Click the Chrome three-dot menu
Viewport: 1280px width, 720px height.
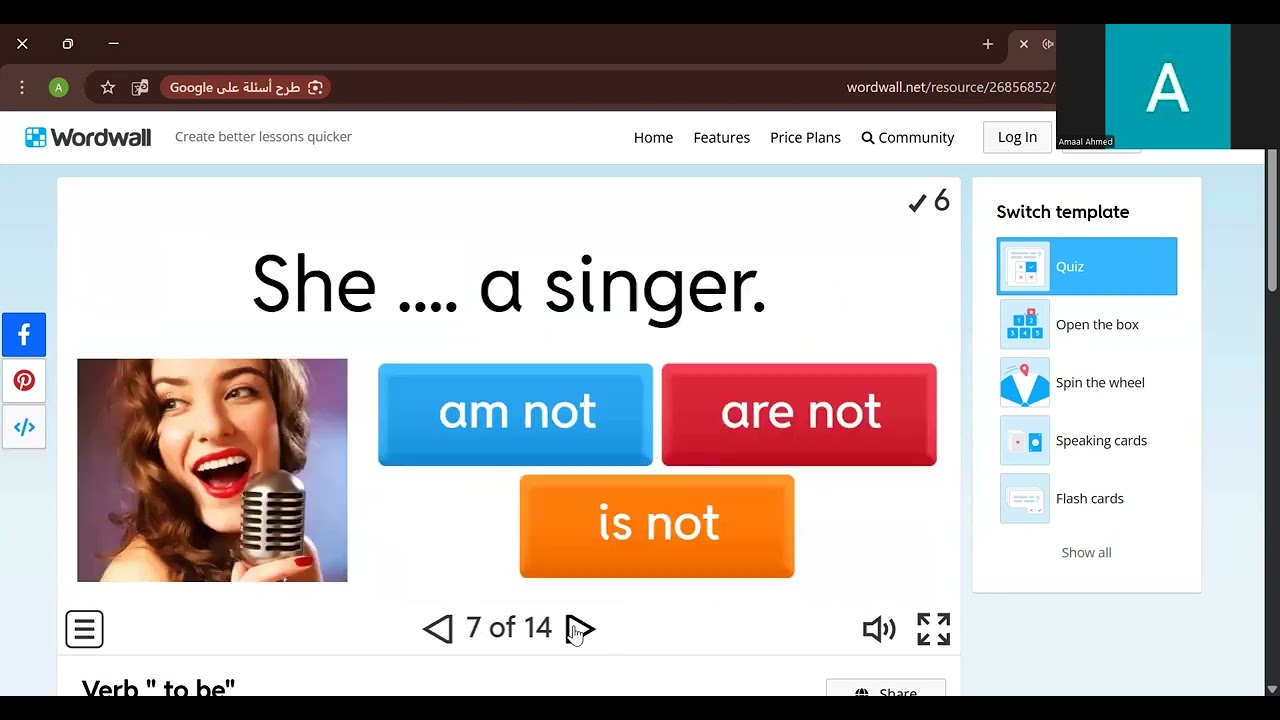coord(22,88)
